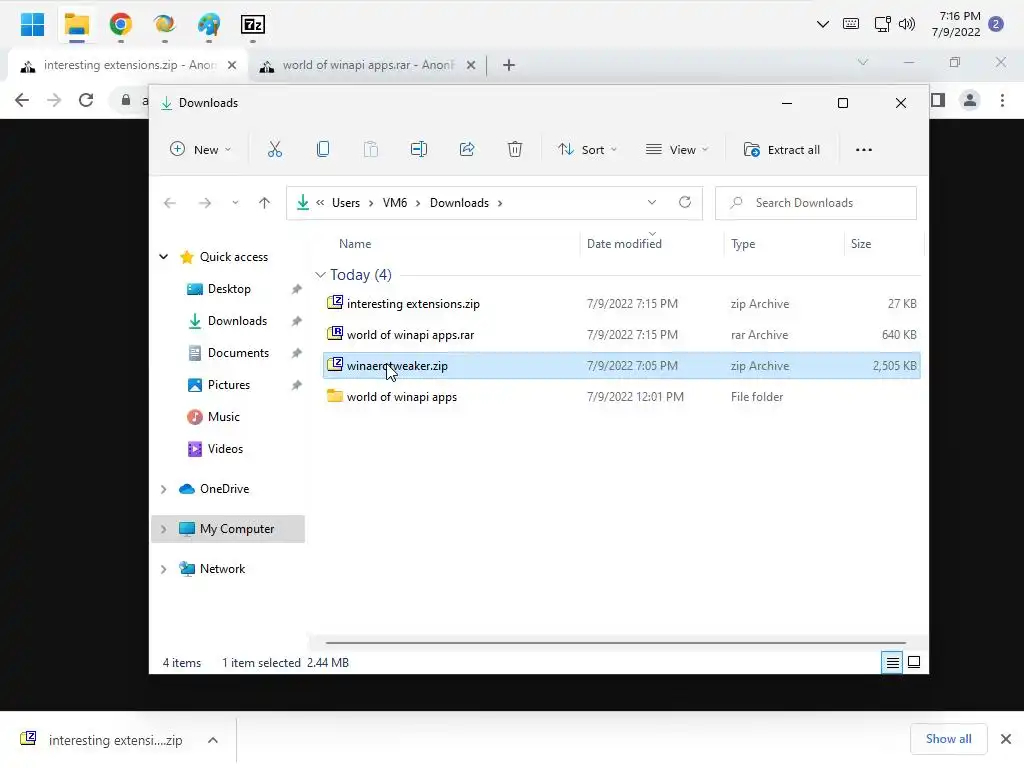Image resolution: width=1024 pixels, height=768 pixels.
Task: Click the VM6 breadcrumb segment
Action: tap(394, 203)
